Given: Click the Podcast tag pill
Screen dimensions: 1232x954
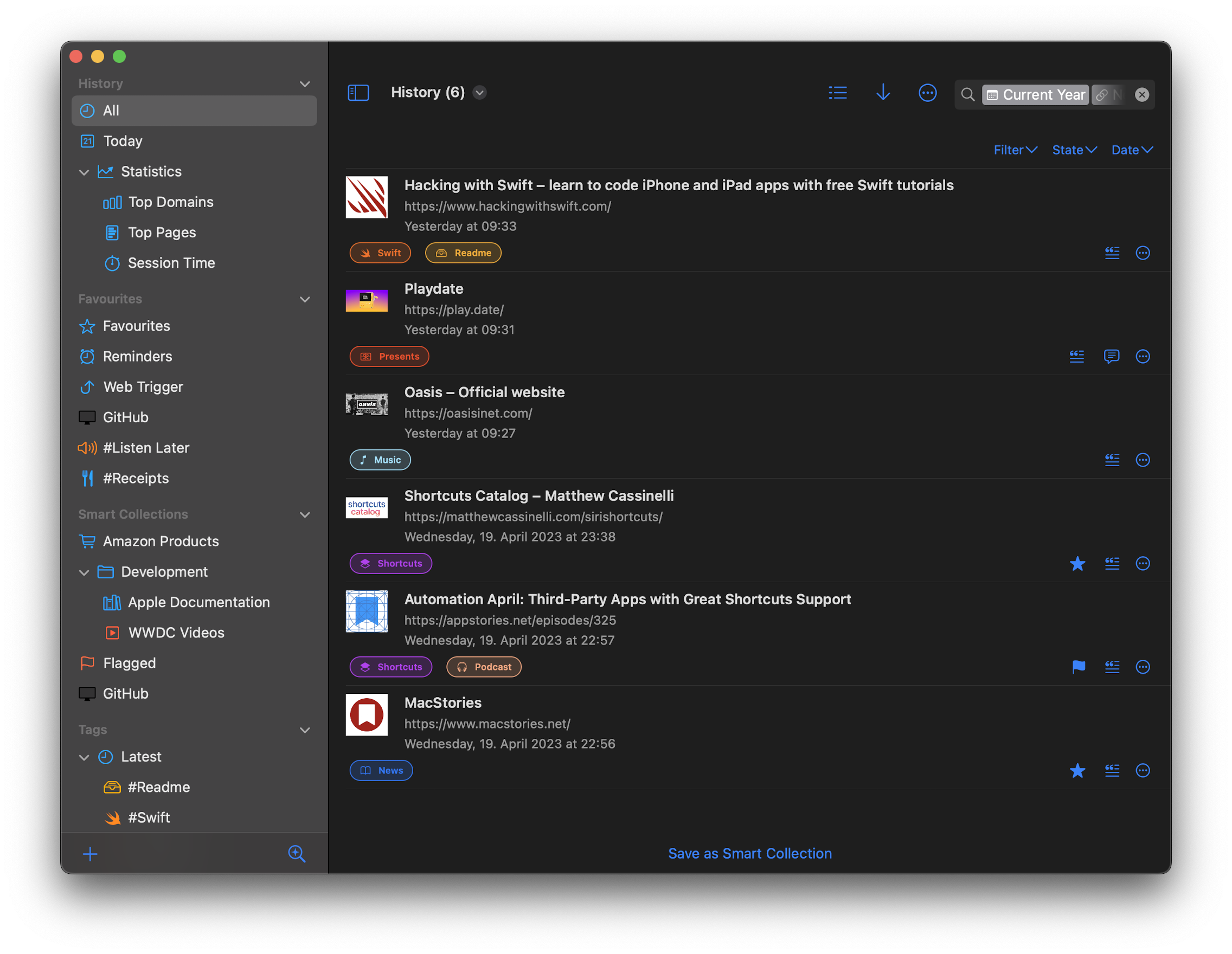Looking at the screenshot, I should click(x=484, y=667).
